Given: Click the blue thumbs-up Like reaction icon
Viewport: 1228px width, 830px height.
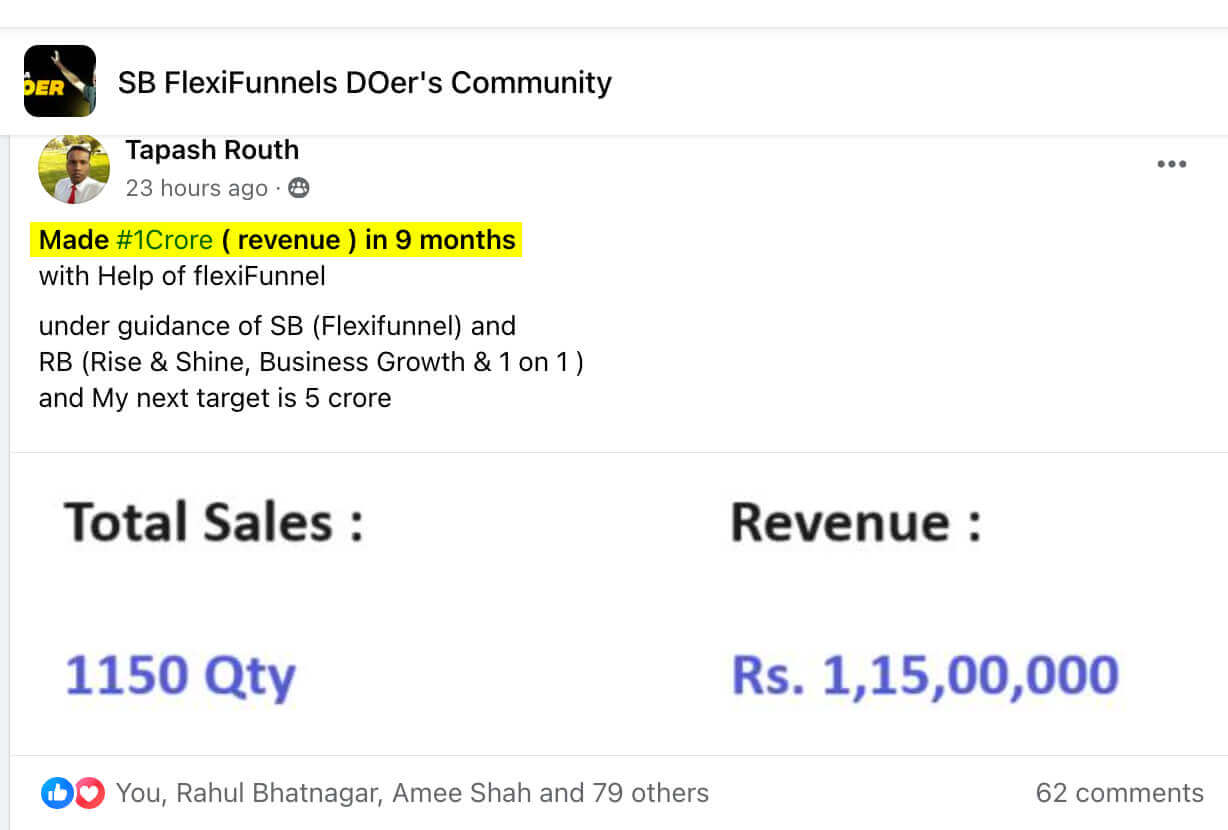Looking at the screenshot, I should point(56,793).
